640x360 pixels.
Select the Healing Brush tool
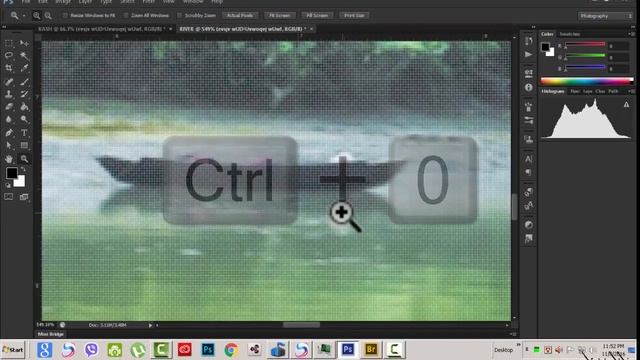coord(9,81)
